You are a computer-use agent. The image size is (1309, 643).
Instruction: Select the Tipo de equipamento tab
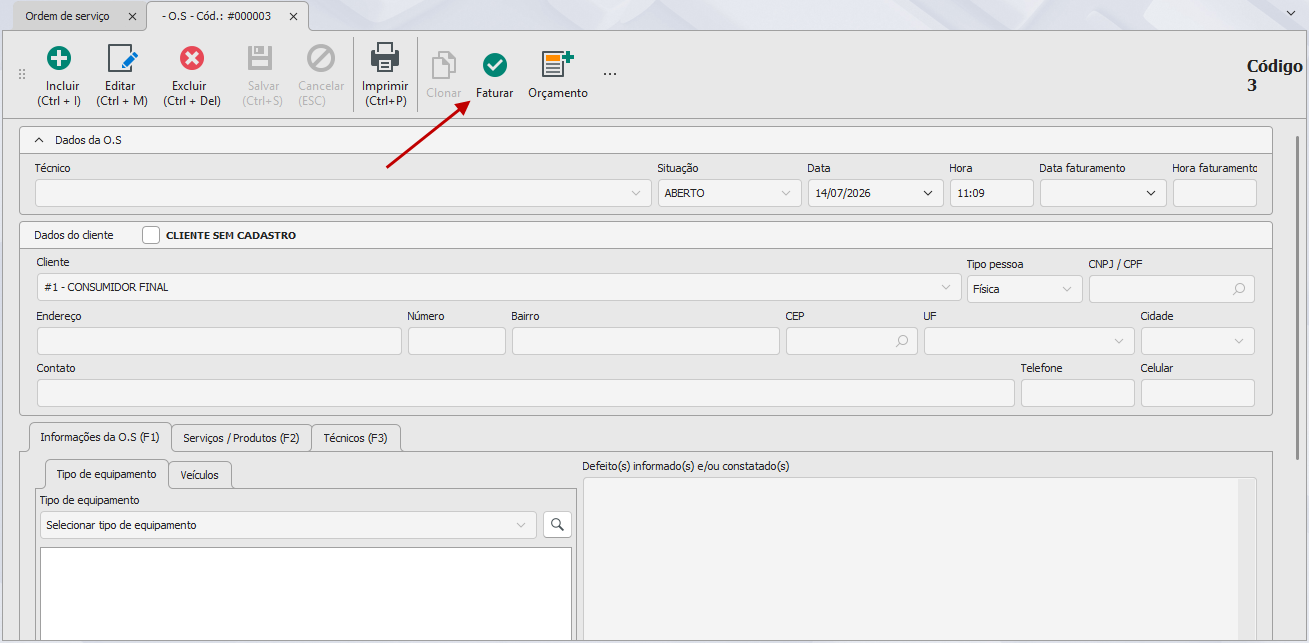(x=106, y=474)
